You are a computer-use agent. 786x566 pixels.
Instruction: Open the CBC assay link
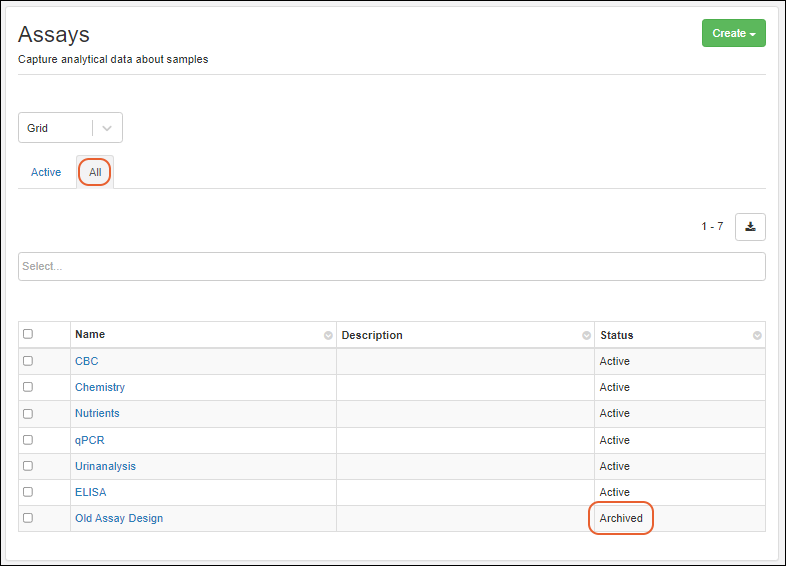(87, 361)
